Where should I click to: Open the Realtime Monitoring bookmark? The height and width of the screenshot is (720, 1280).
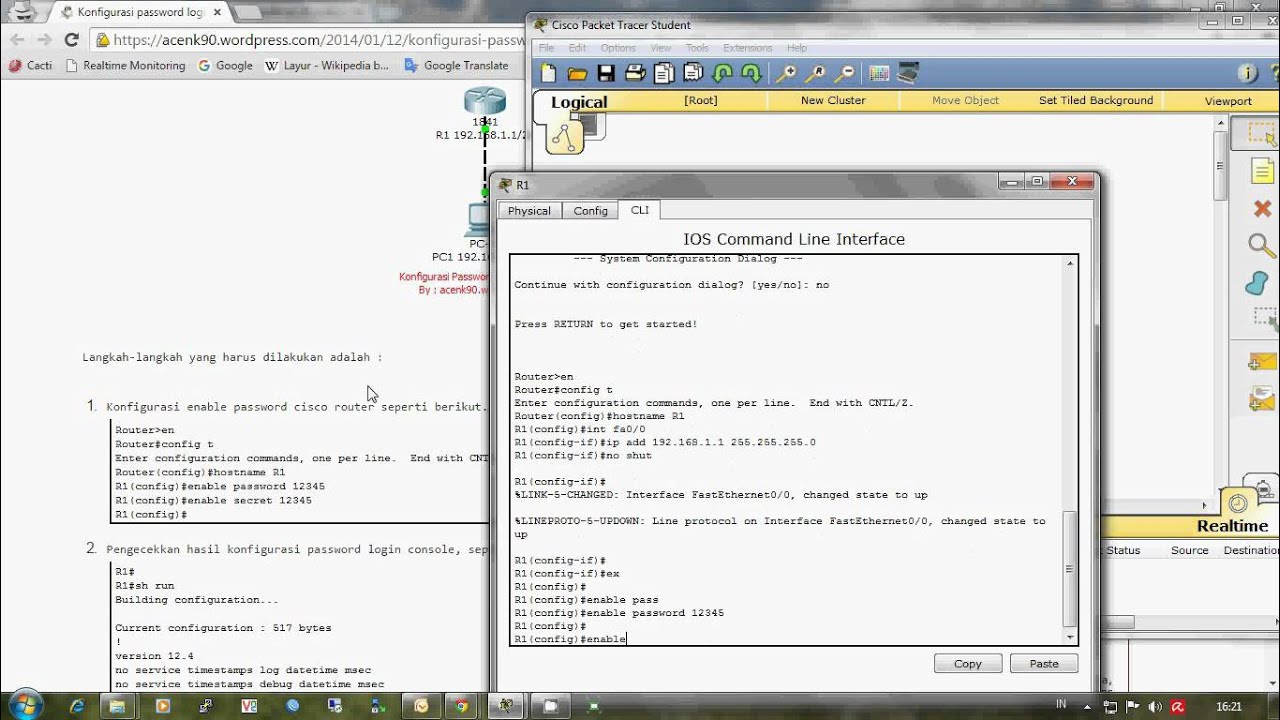[x=125, y=65]
